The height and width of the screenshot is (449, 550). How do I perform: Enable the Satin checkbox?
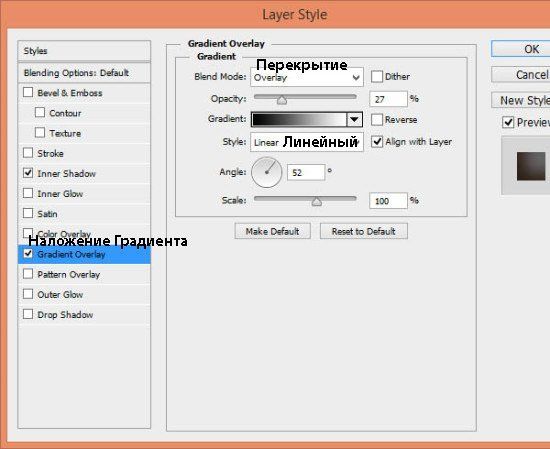pos(28,213)
